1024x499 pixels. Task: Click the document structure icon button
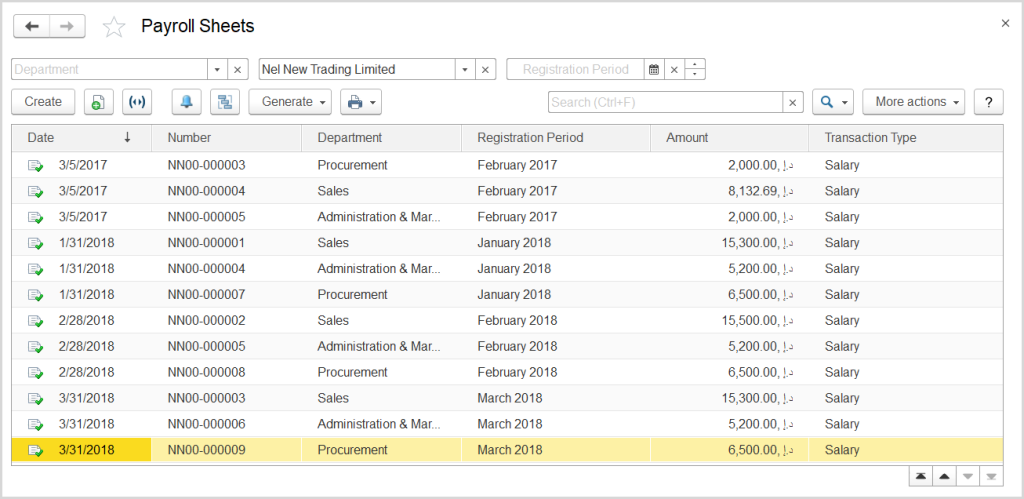tap(225, 102)
